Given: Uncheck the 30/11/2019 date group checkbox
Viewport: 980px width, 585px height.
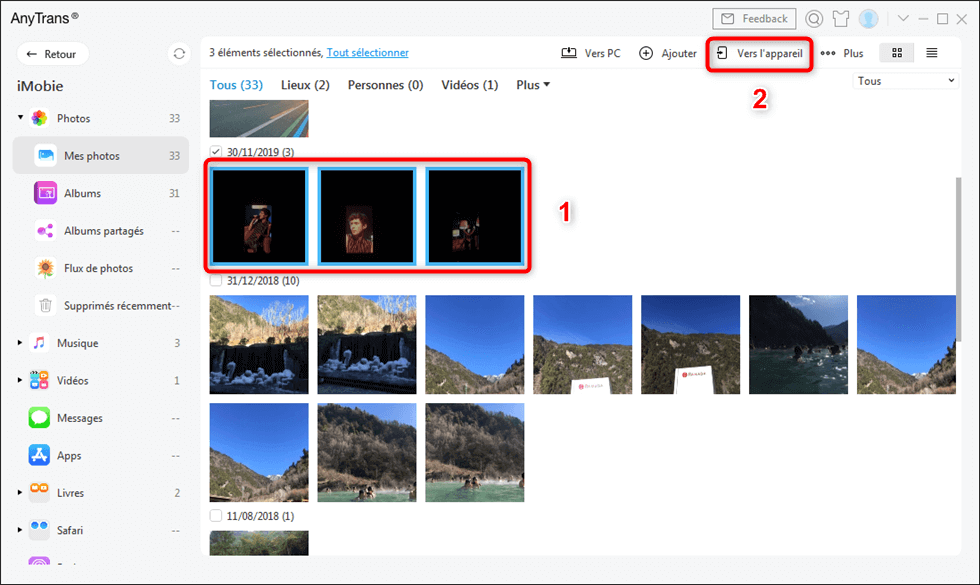Looking at the screenshot, I should coord(216,152).
